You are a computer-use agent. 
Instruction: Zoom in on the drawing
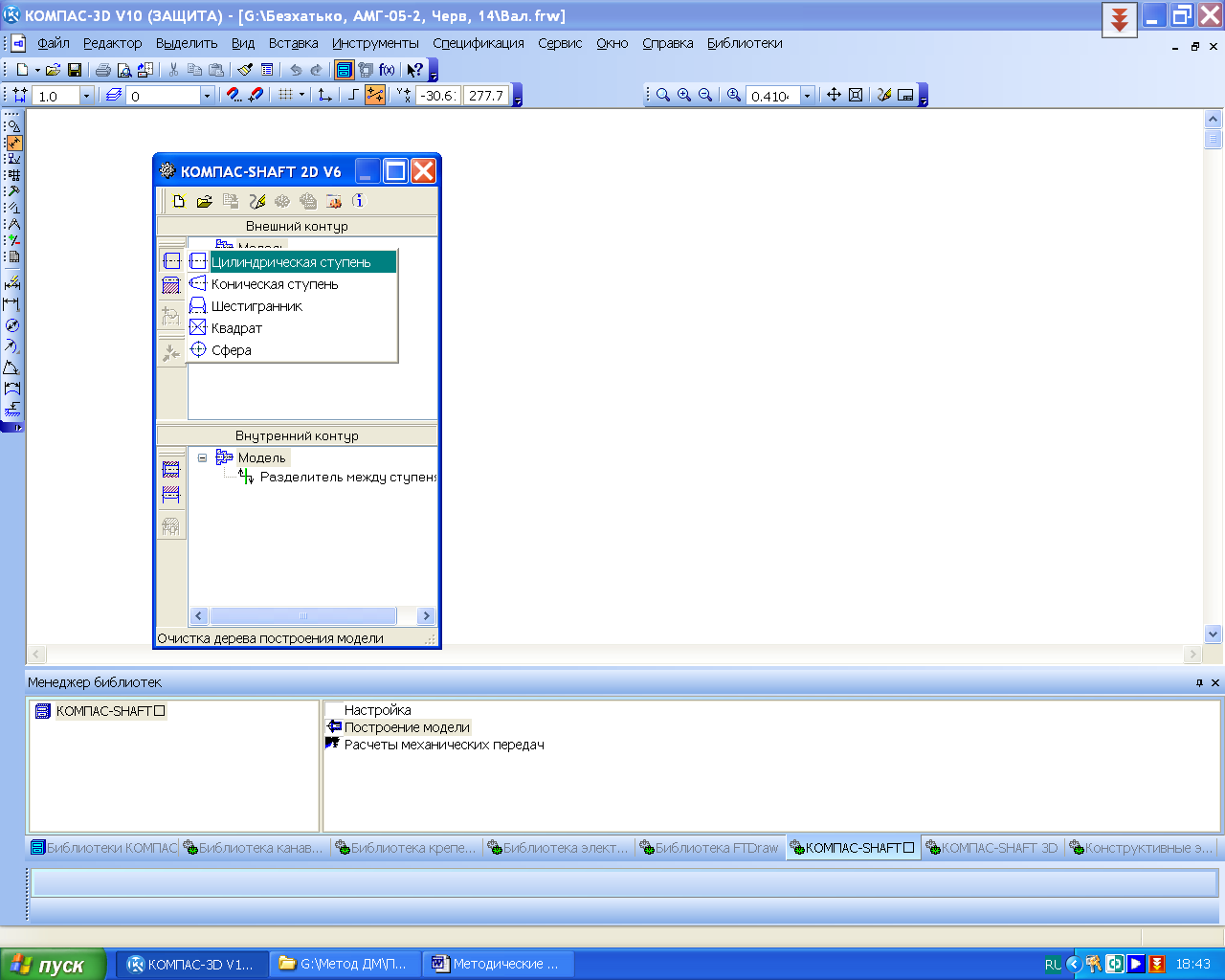click(x=684, y=95)
